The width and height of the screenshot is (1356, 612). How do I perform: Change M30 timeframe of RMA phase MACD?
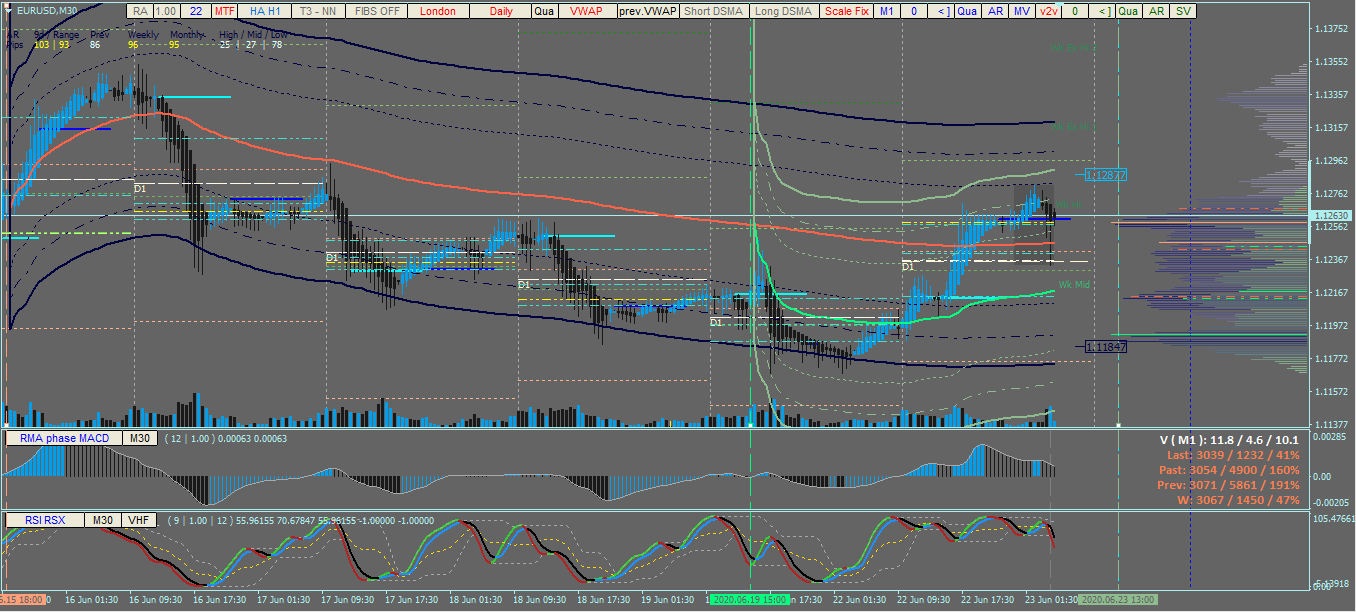138,438
